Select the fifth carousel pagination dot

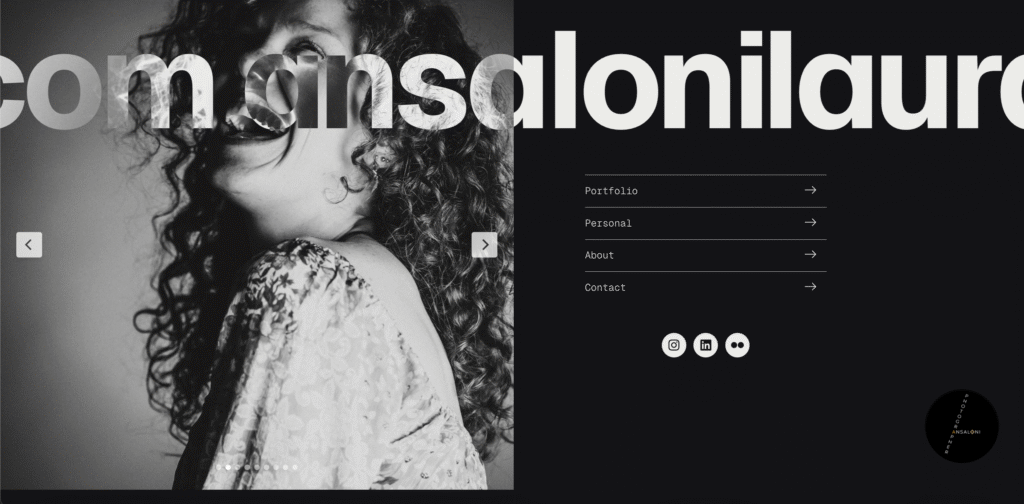coord(257,467)
